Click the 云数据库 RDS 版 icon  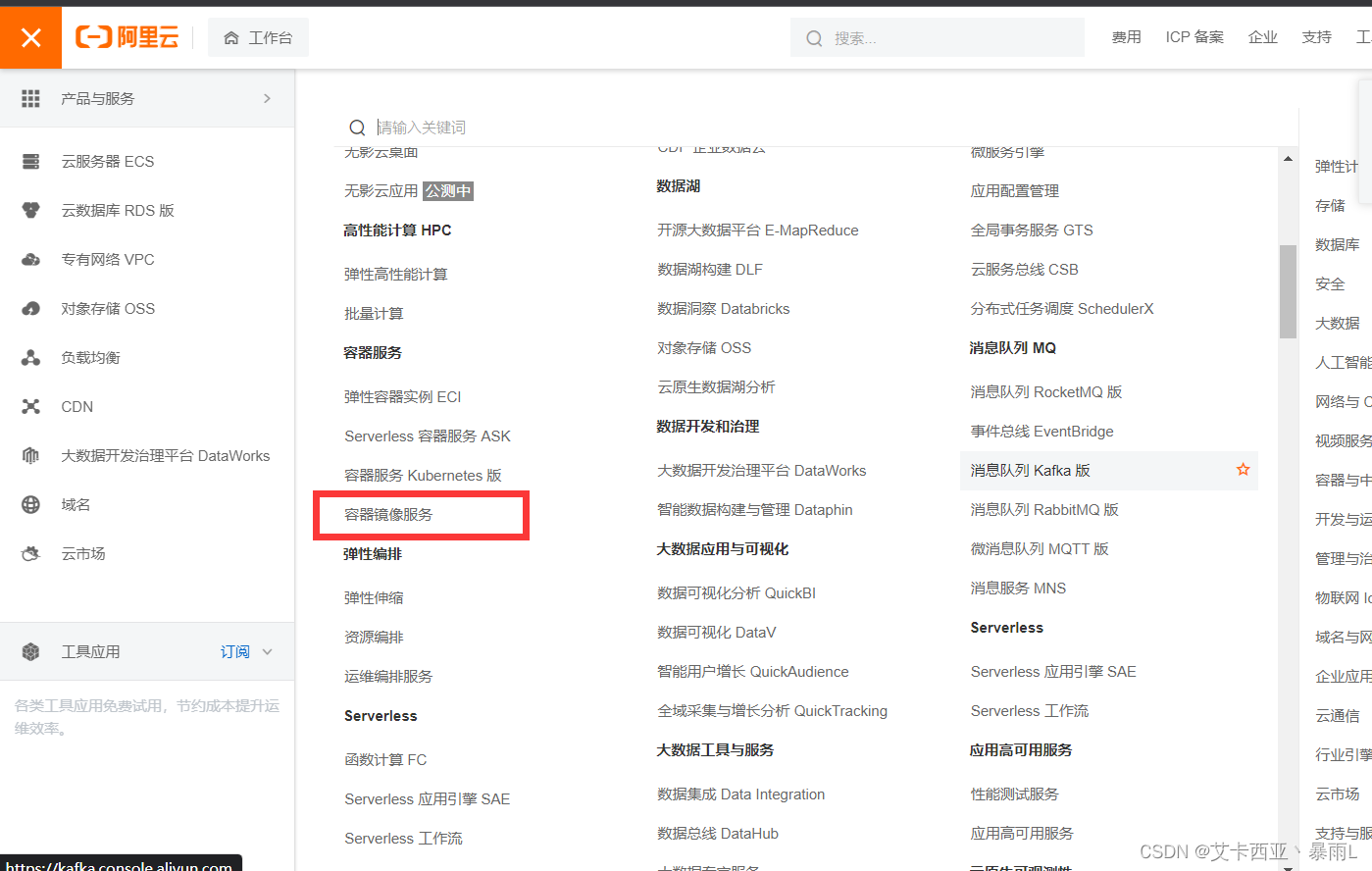pyautogui.click(x=30, y=210)
